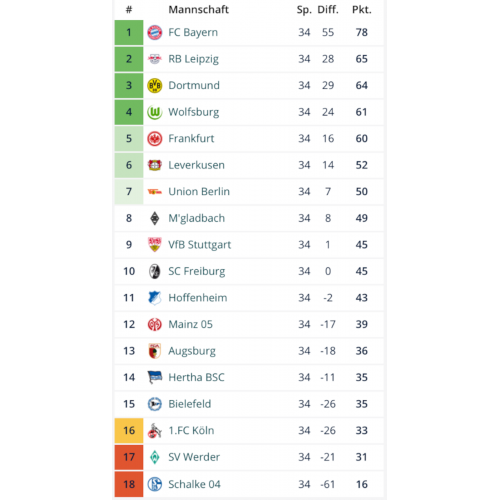Image resolution: width=500 pixels, height=500 pixels.
Task: Select the Dortmund BVB yellow crest
Action: (155, 86)
